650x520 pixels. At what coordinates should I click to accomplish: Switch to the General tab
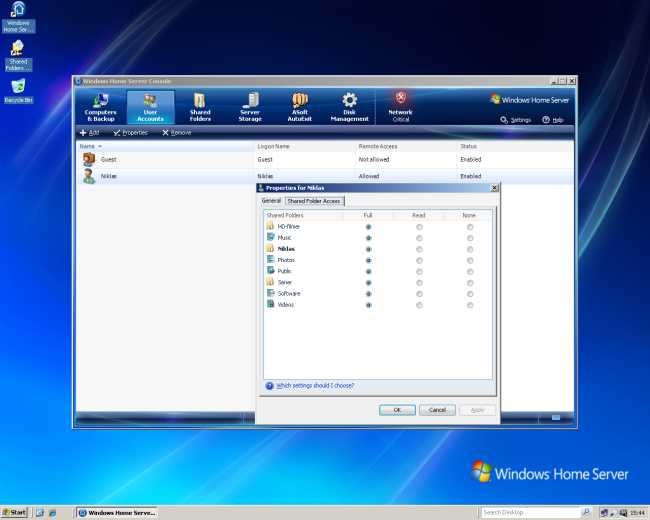pyautogui.click(x=272, y=201)
